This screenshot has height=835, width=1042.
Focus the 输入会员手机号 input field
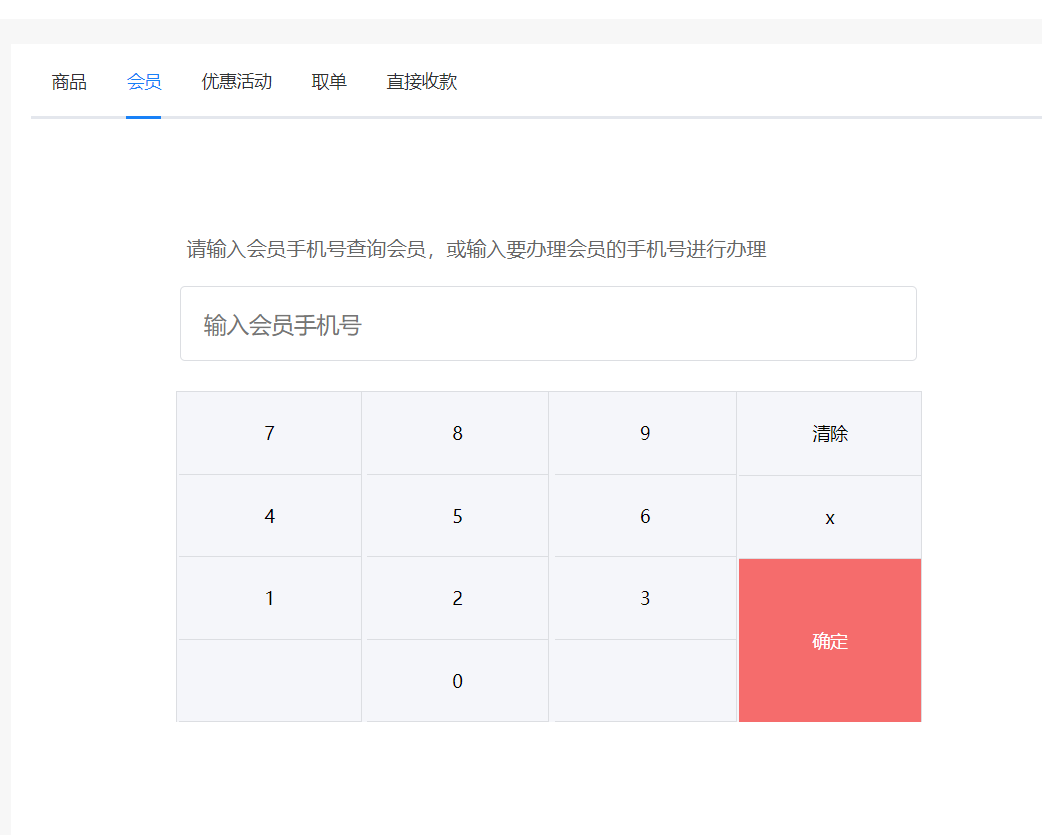click(x=548, y=324)
